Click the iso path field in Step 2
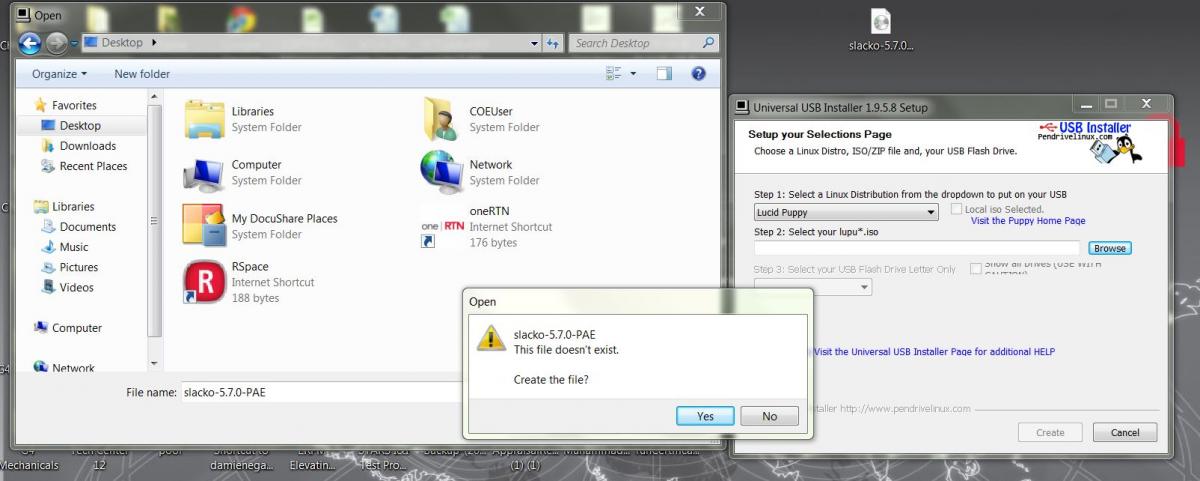This screenshot has height=481, width=1200. pos(917,248)
